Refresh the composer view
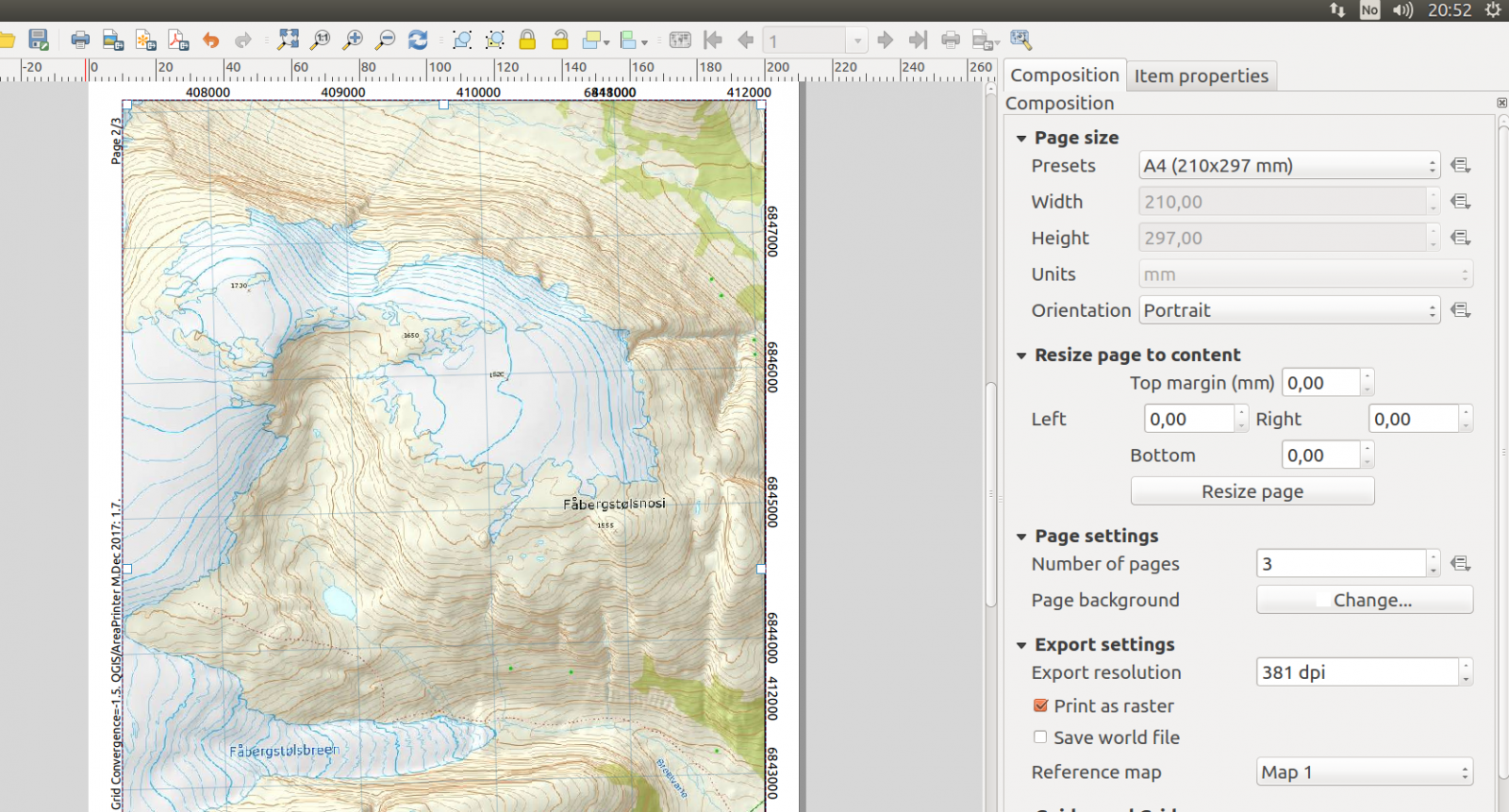The width and height of the screenshot is (1509, 812). [x=418, y=40]
